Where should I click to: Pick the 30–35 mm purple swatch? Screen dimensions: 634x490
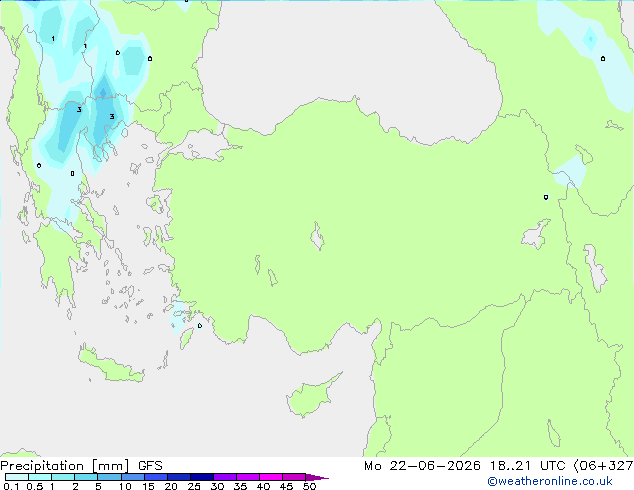pos(225,477)
